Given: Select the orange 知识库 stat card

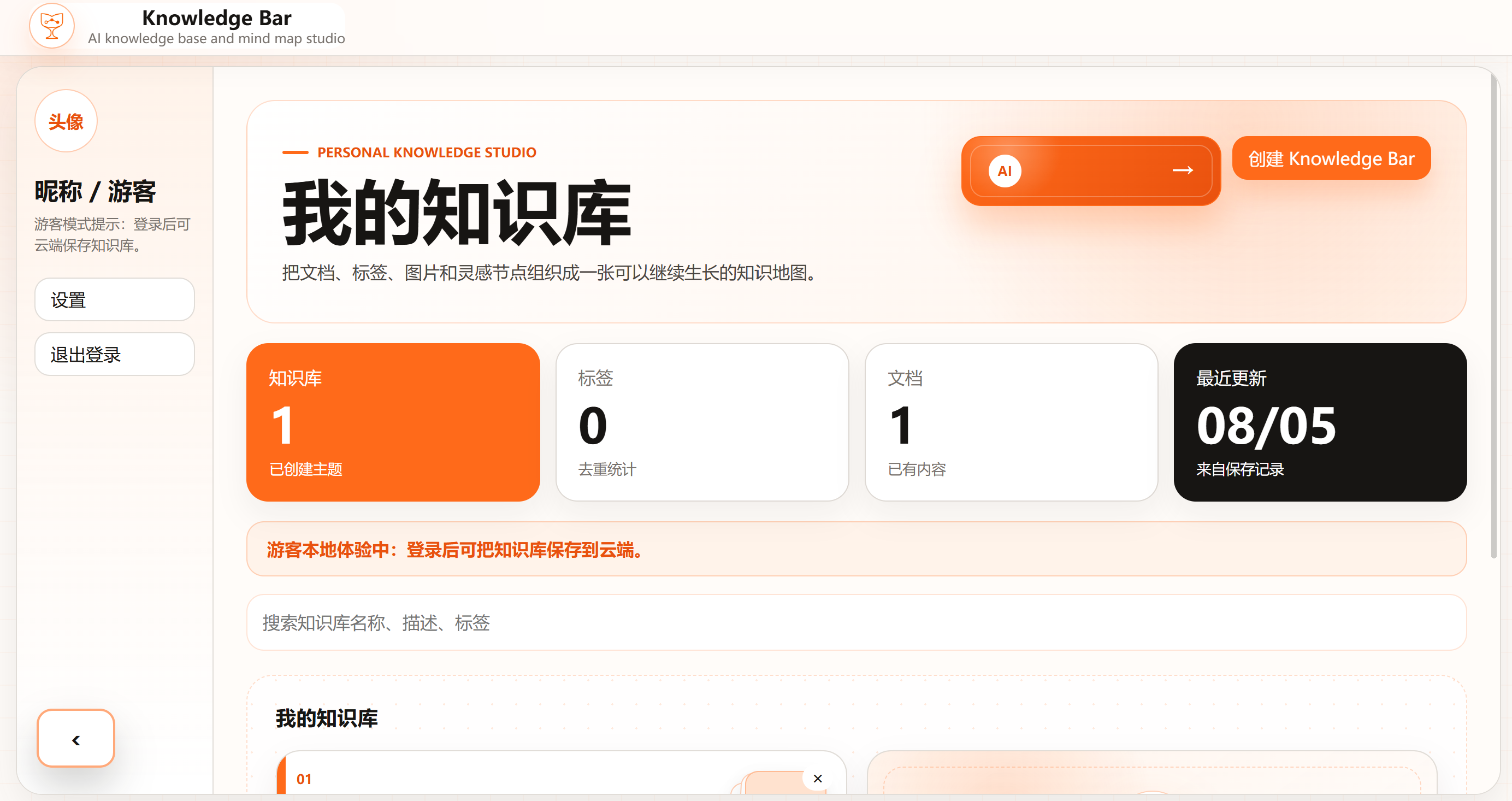Looking at the screenshot, I should 393,422.
